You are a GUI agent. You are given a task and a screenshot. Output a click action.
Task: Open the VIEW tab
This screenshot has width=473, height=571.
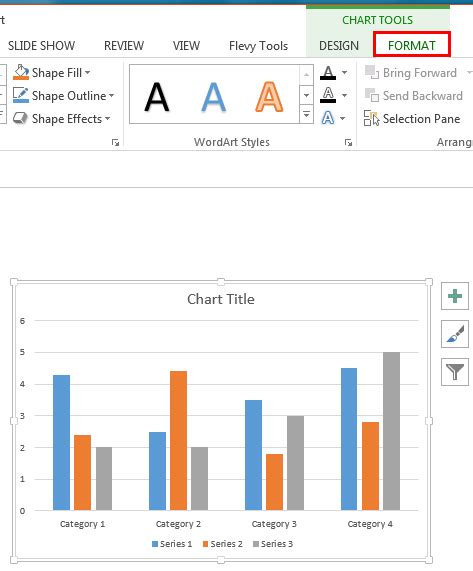click(186, 46)
